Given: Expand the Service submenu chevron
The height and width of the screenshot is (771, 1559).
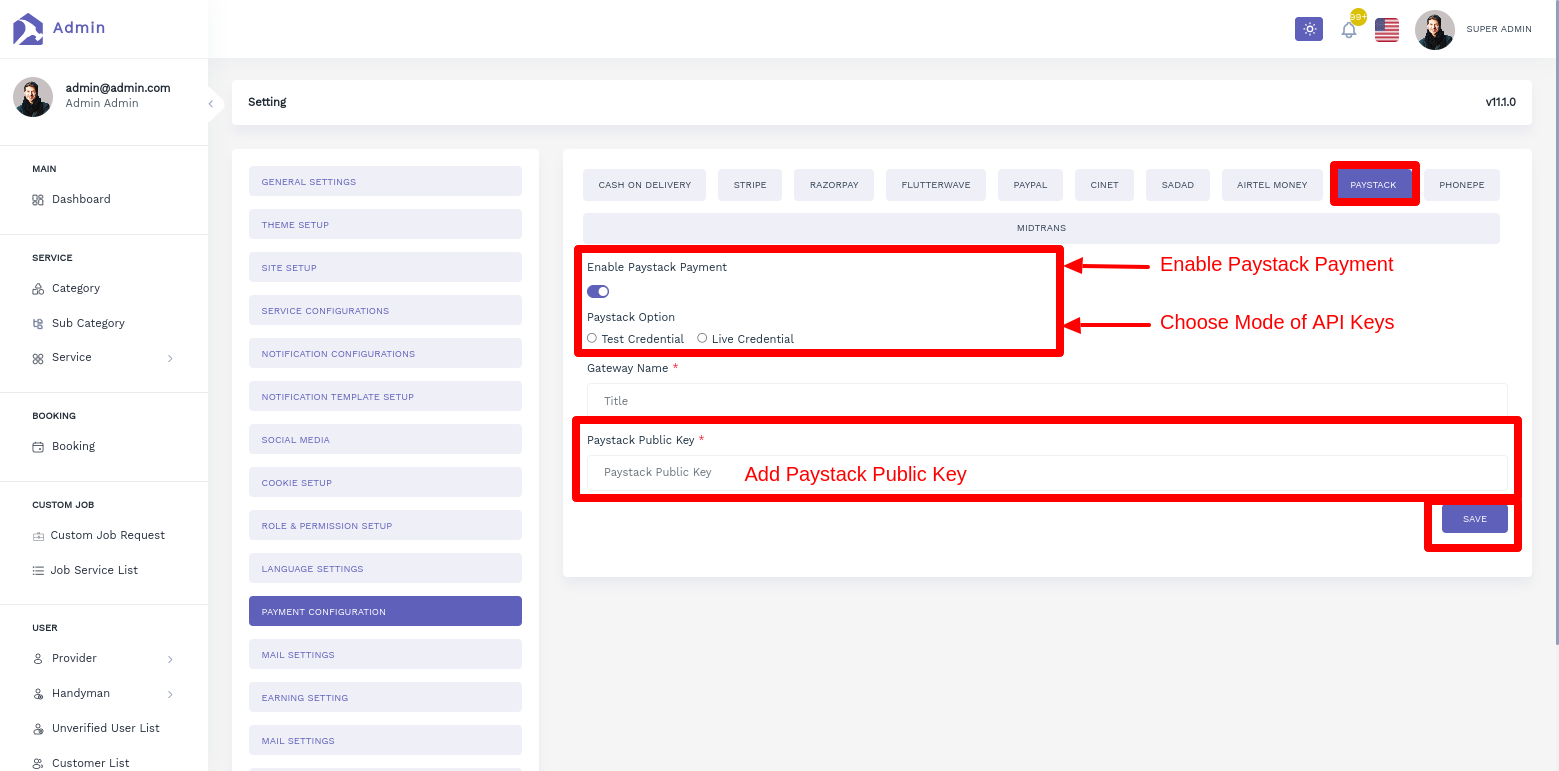Looking at the screenshot, I should pyautogui.click(x=170, y=358).
